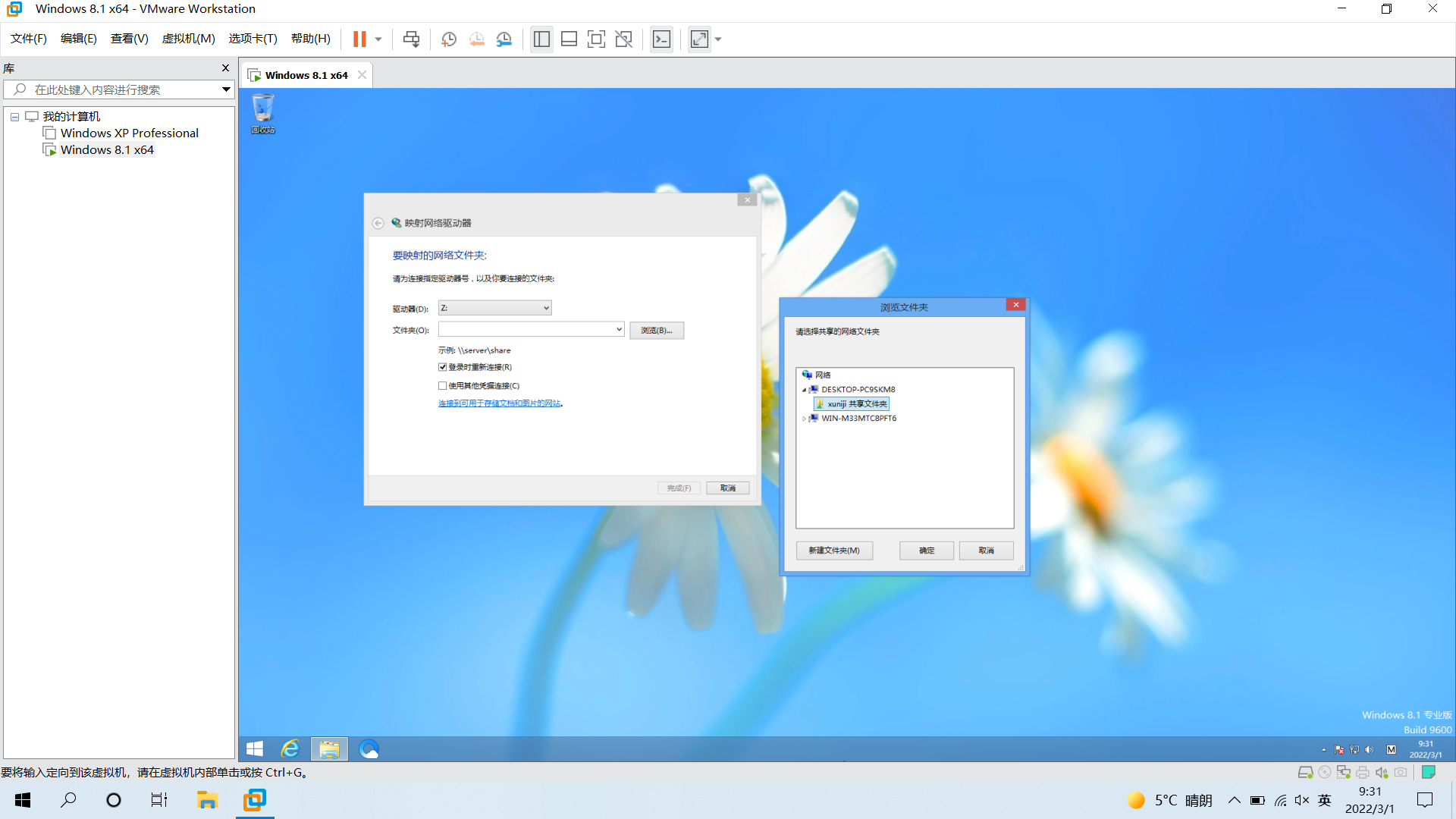The height and width of the screenshot is (819, 1456).
Task: Open the console view toolbar icon
Action: coord(661,39)
